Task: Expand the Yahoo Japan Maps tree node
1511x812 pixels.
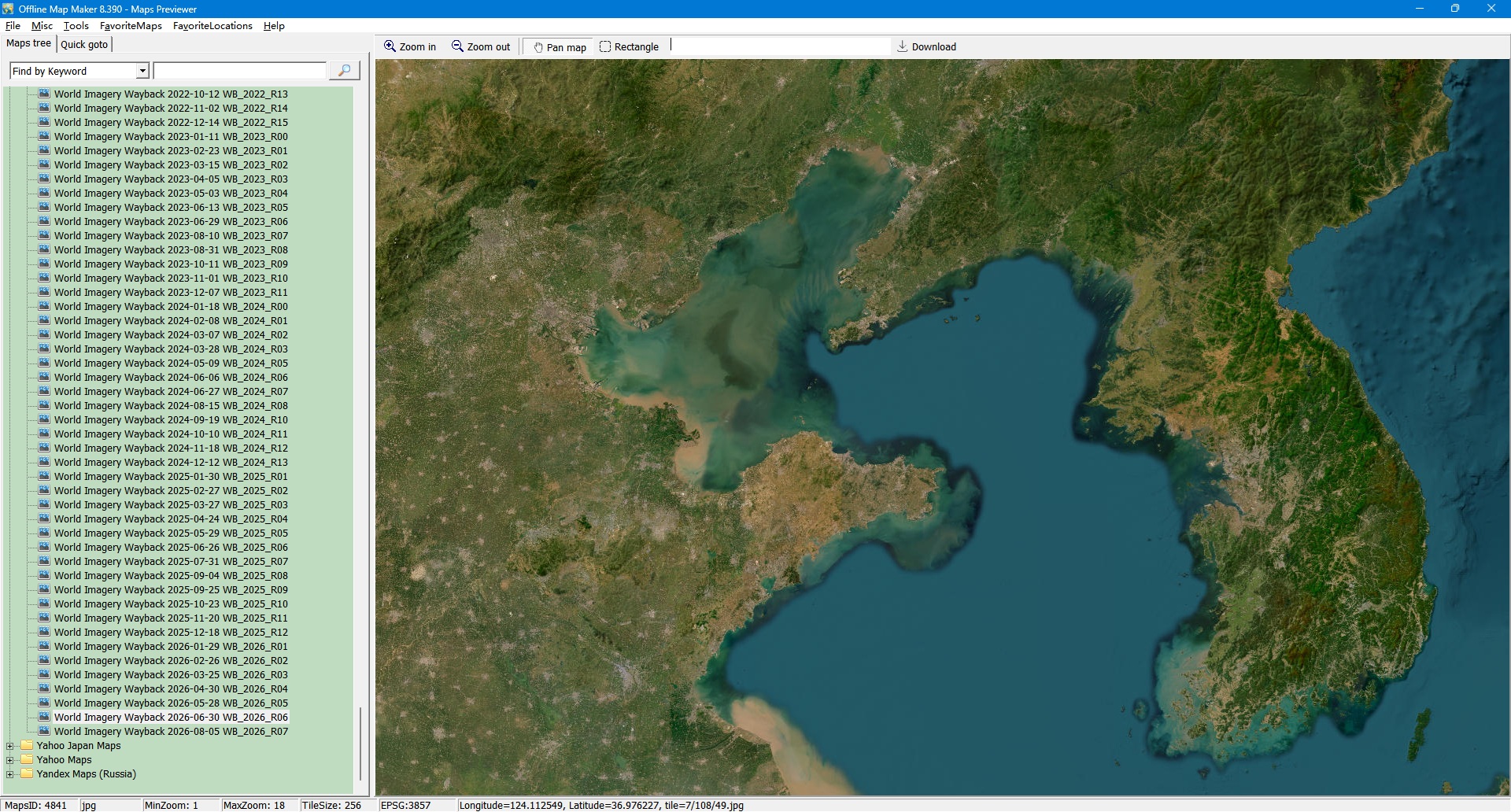Action: click(x=9, y=746)
